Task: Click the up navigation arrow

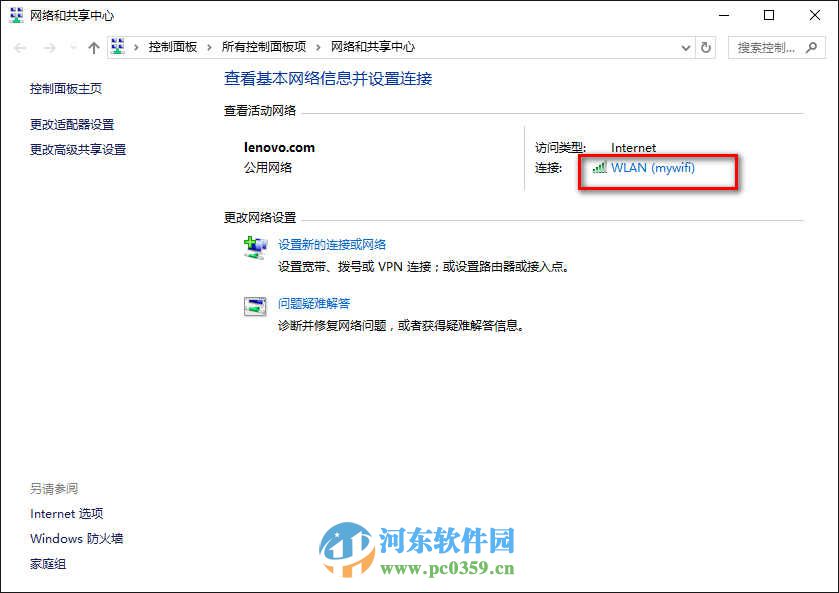Action: tap(93, 46)
